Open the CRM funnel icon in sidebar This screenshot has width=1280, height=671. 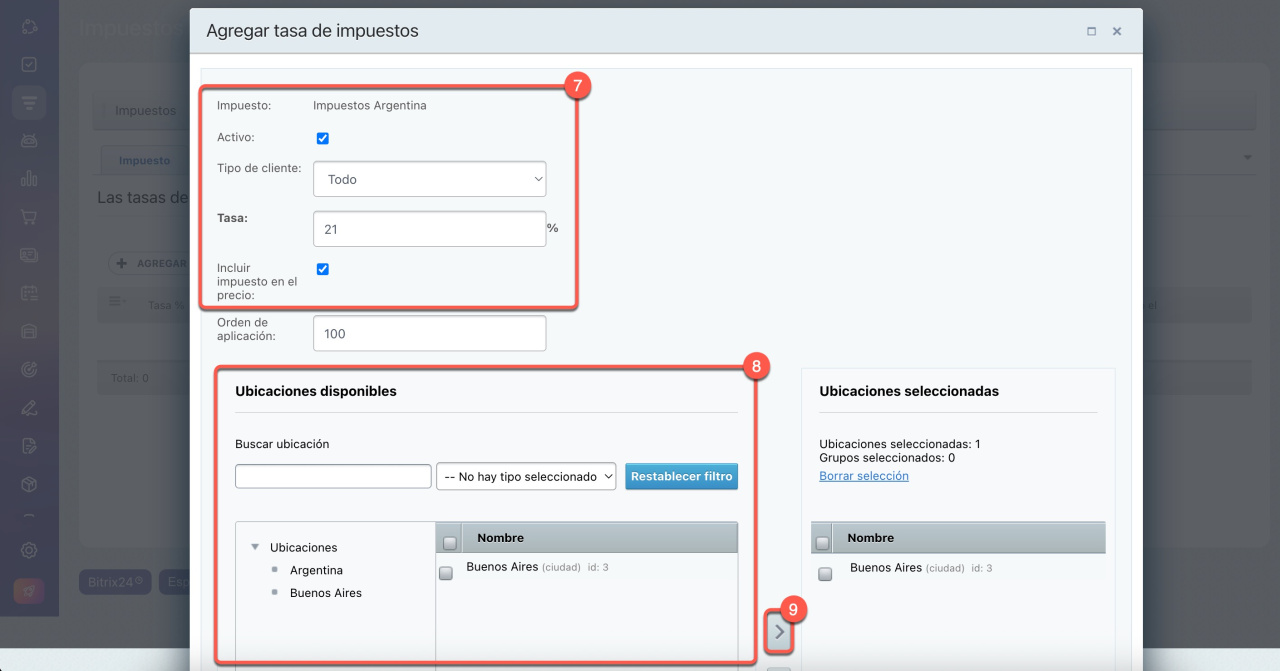pyautogui.click(x=29, y=102)
